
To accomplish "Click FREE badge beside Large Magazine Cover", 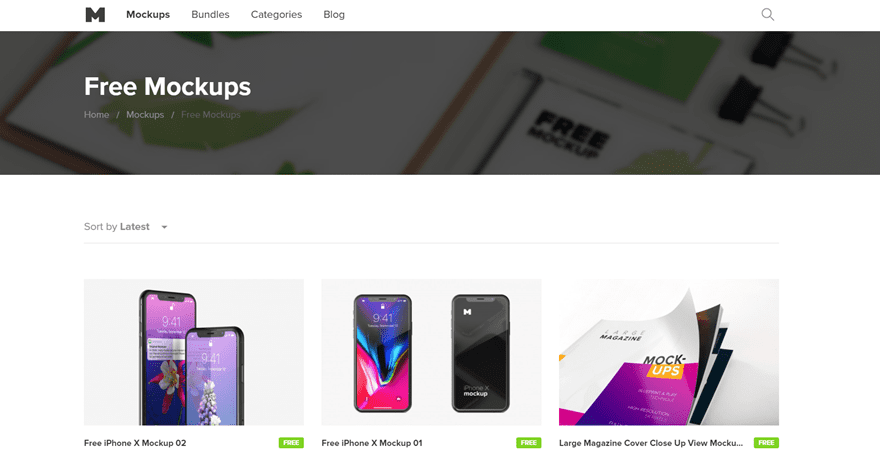I will [x=766, y=443].
